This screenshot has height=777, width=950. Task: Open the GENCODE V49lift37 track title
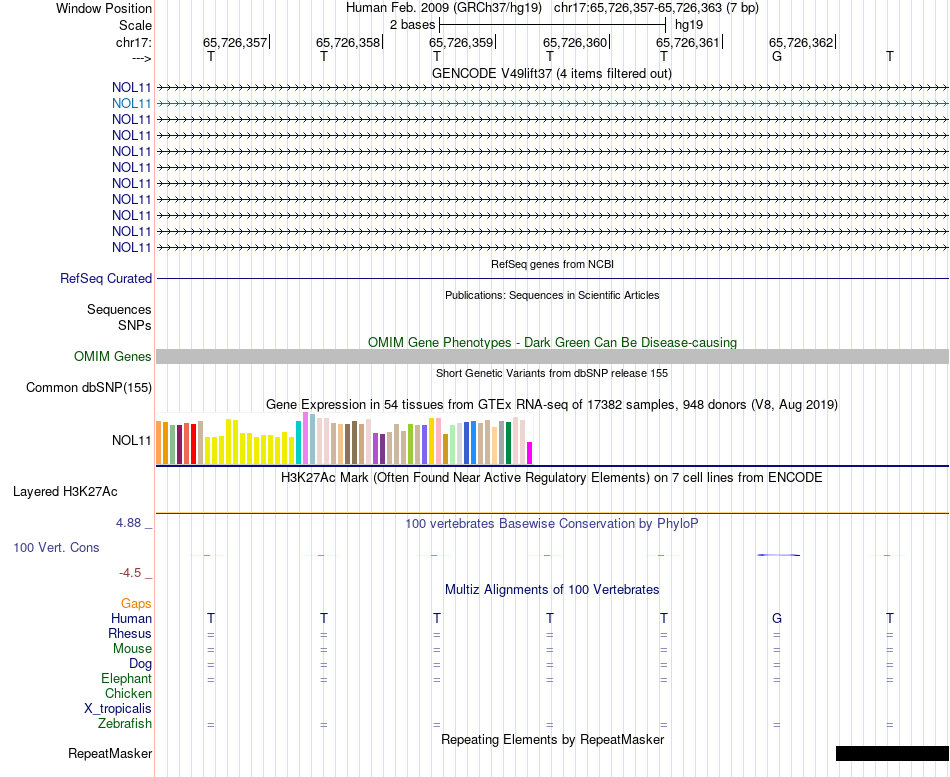click(x=551, y=73)
